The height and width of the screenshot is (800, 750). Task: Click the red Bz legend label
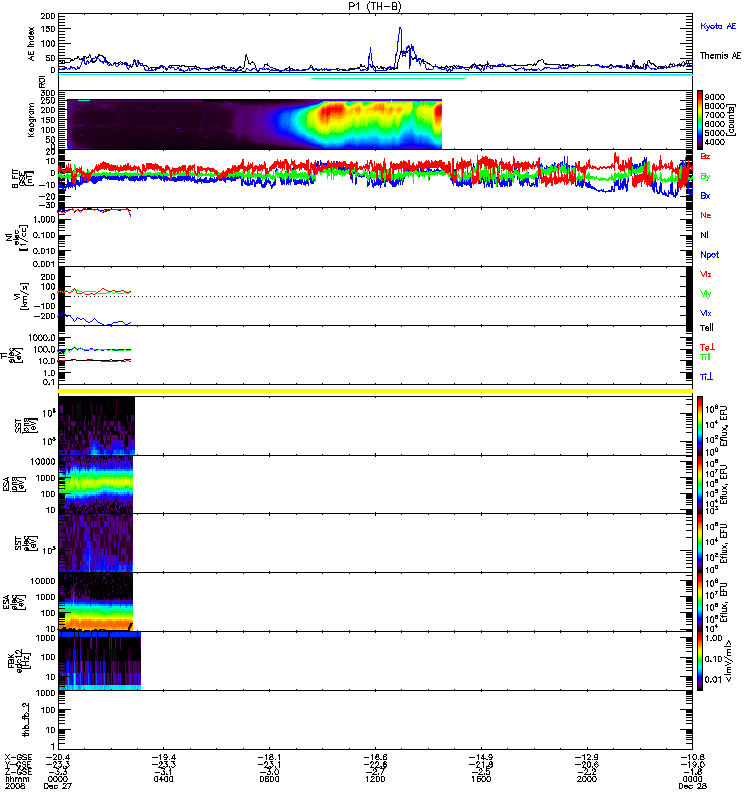tap(705, 156)
